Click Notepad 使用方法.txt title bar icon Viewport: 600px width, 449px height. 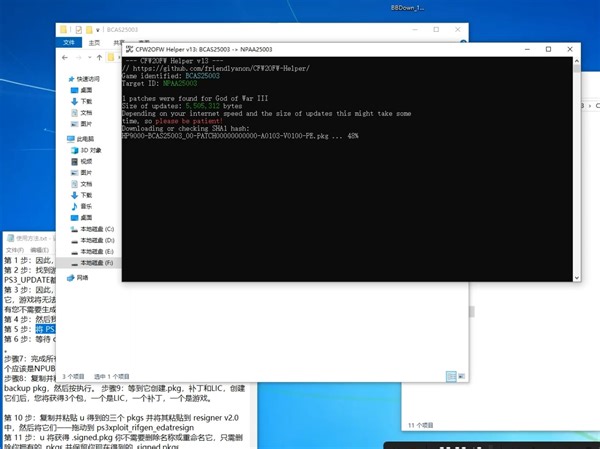click(x=10, y=238)
